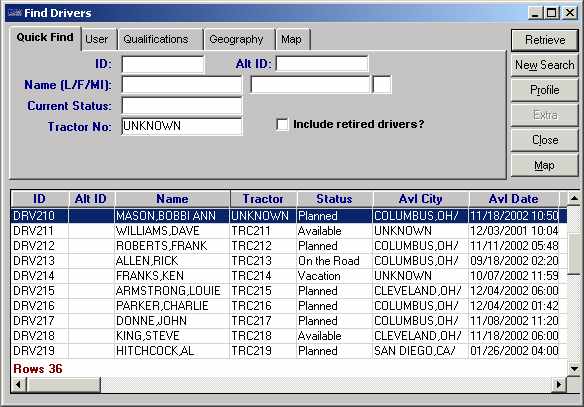Click name KING,STEVE

(x=148, y=336)
